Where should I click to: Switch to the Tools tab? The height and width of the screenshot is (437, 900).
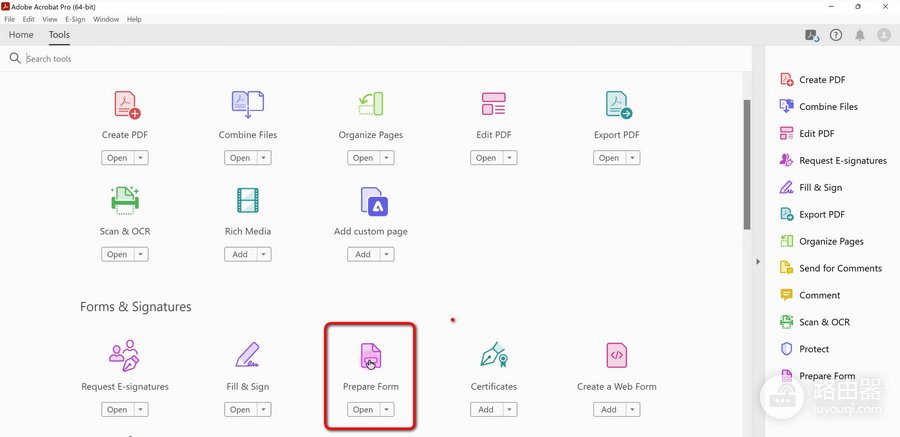[59, 35]
